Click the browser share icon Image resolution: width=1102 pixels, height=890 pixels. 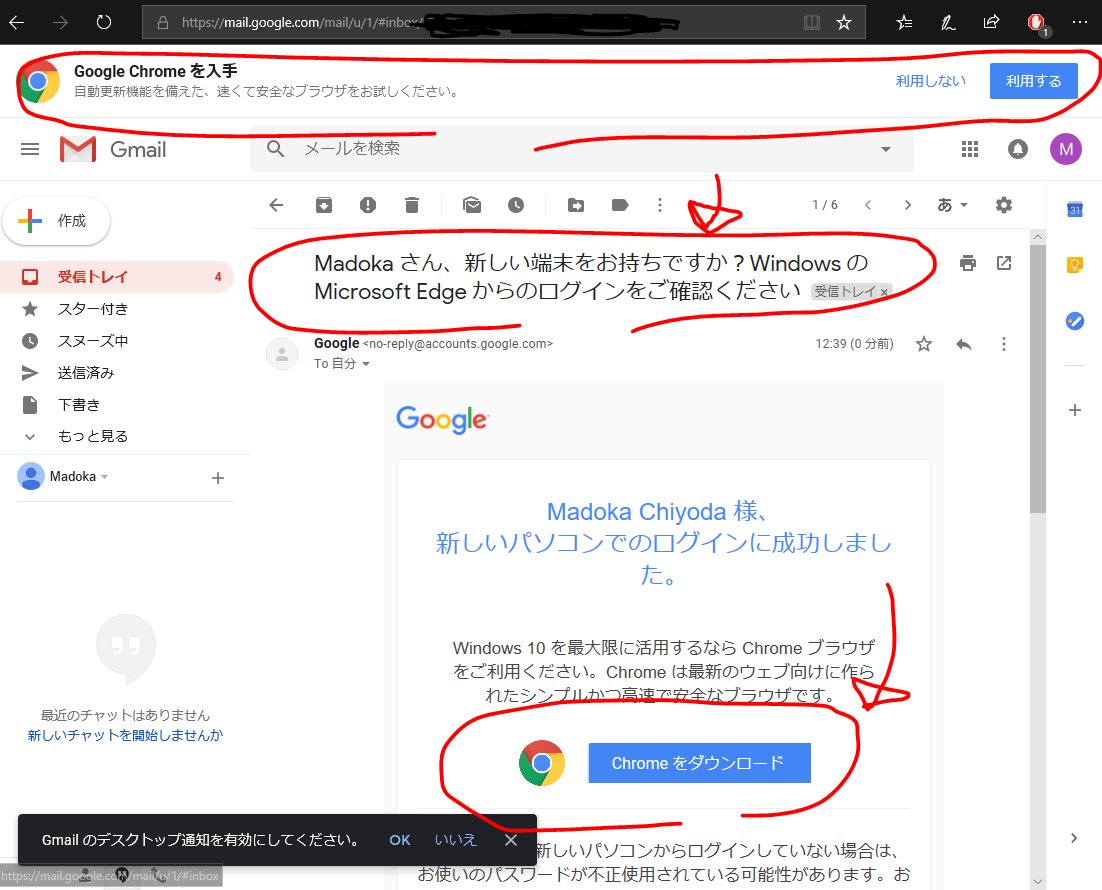pyautogui.click(x=991, y=22)
